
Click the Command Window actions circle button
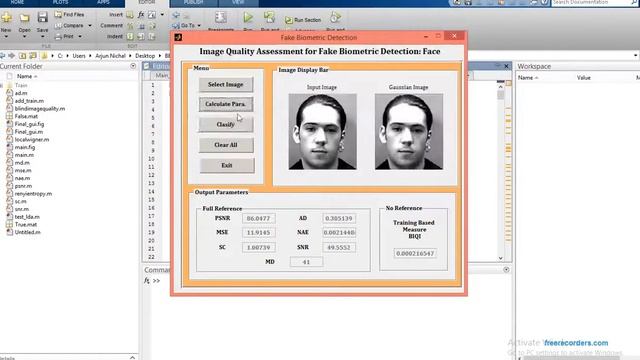point(506,269)
